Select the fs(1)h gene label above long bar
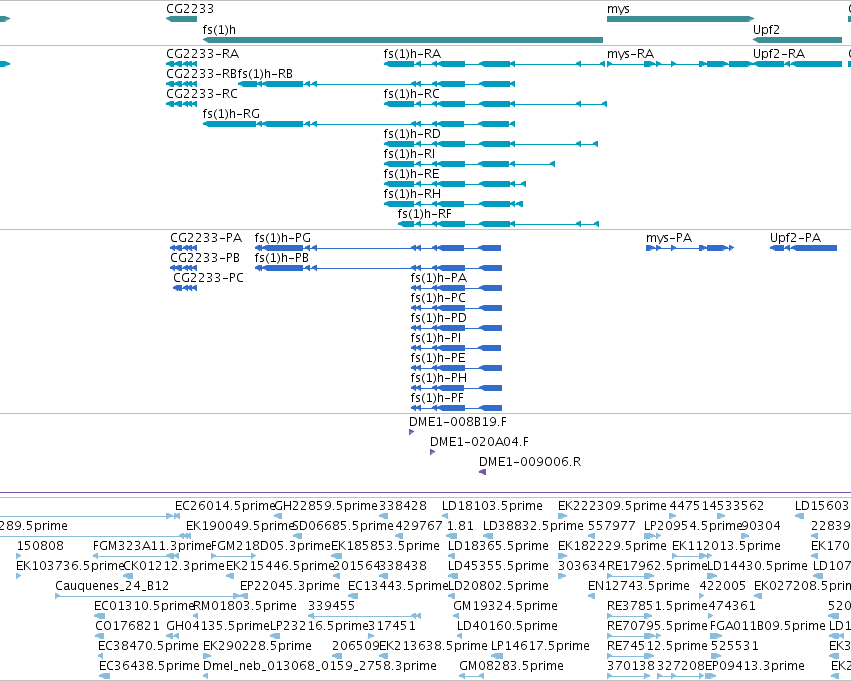851x681 pixels. click(x=219, y=29)
